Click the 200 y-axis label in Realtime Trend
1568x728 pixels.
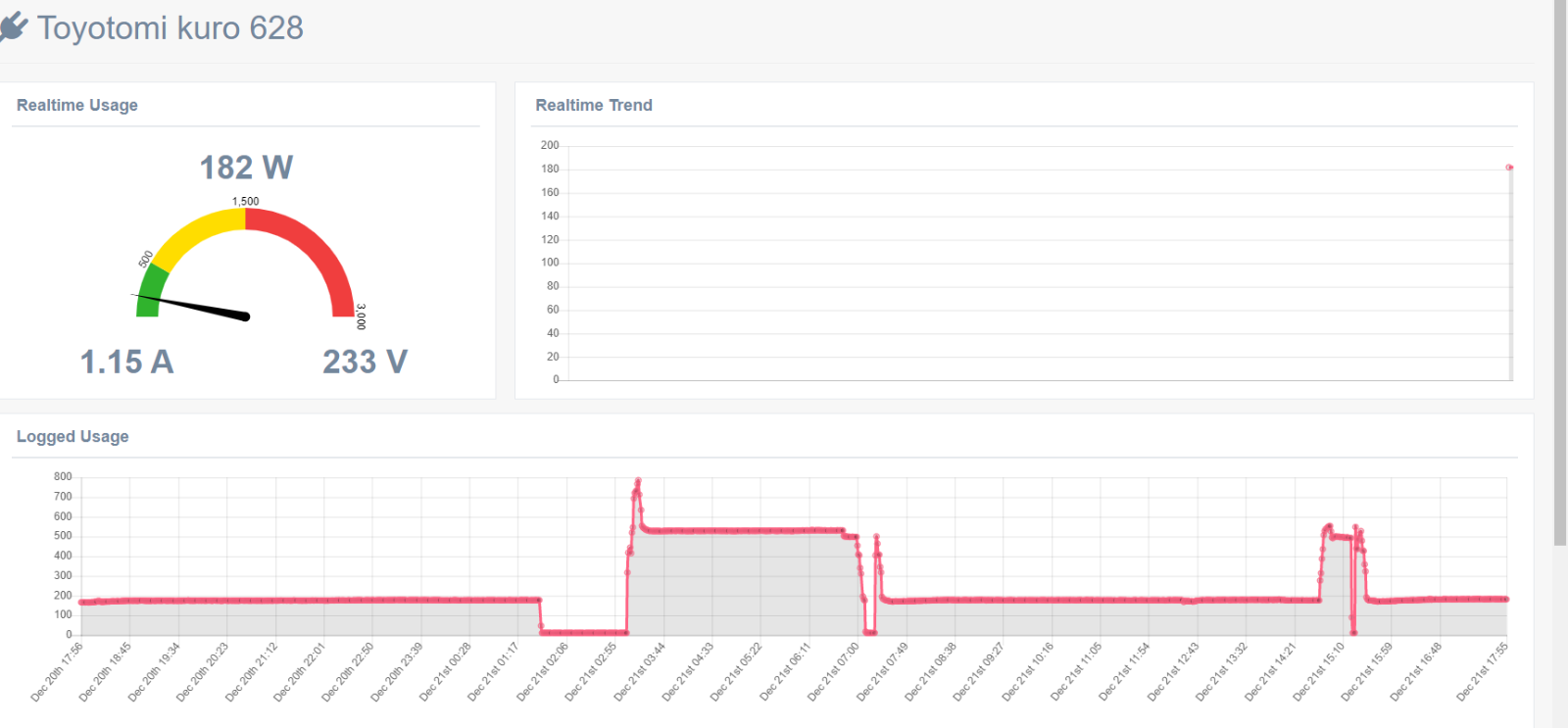coord(550,145)
